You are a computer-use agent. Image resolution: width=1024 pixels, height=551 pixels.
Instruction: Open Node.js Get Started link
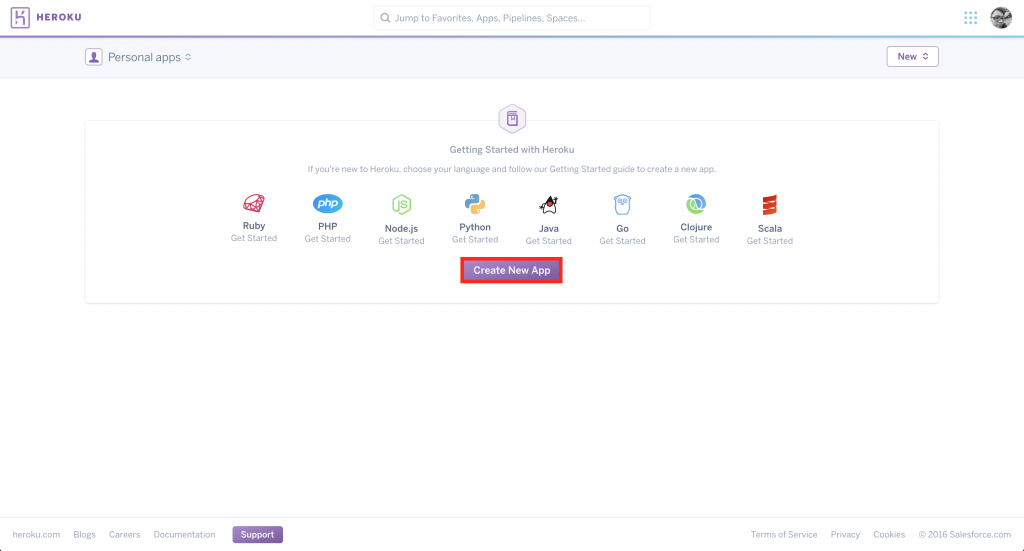point(401,241)
